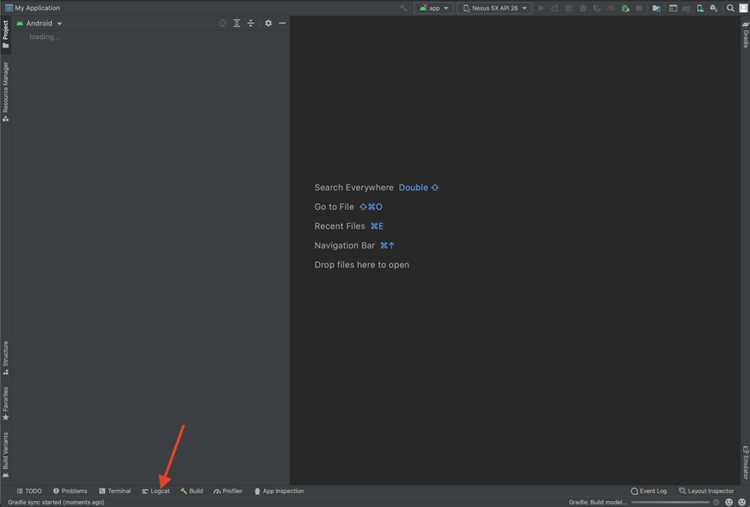Viewport: 750px width, 507px height.
Task: Toggle the Project side tab
Action: 6,34
